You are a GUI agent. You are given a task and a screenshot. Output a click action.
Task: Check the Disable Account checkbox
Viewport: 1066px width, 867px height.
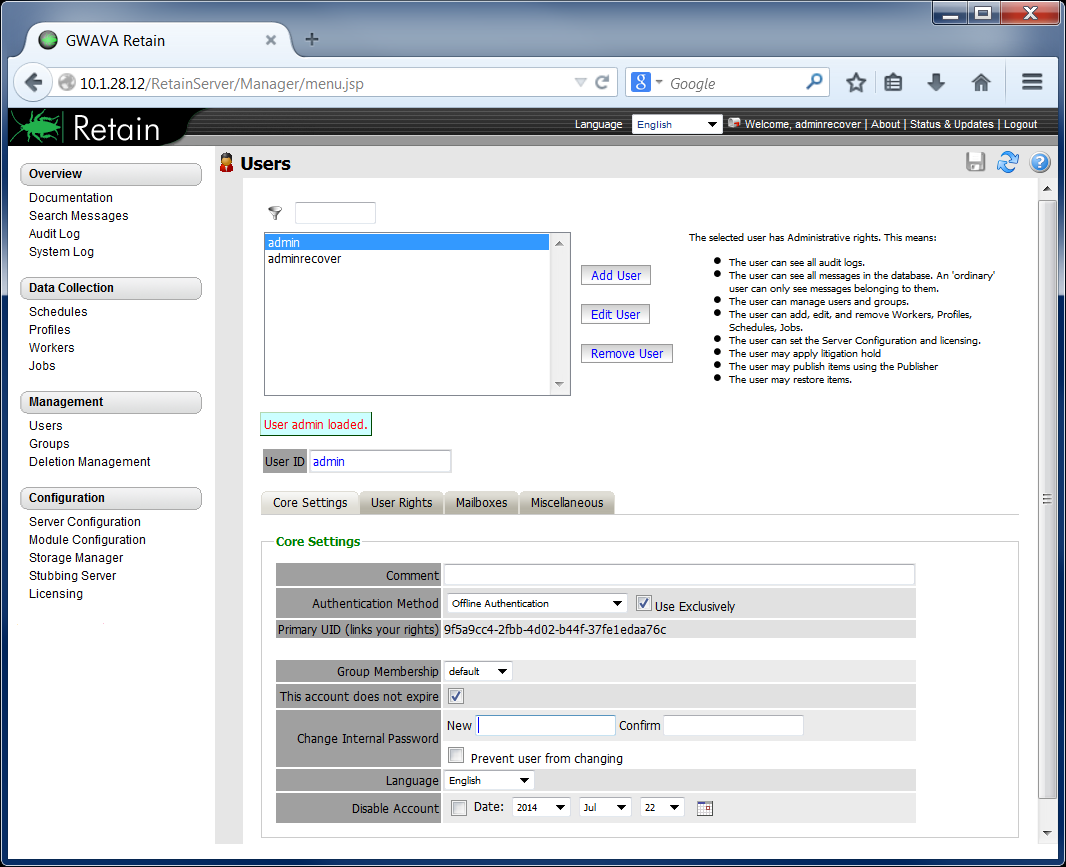(x=459, y=808)
